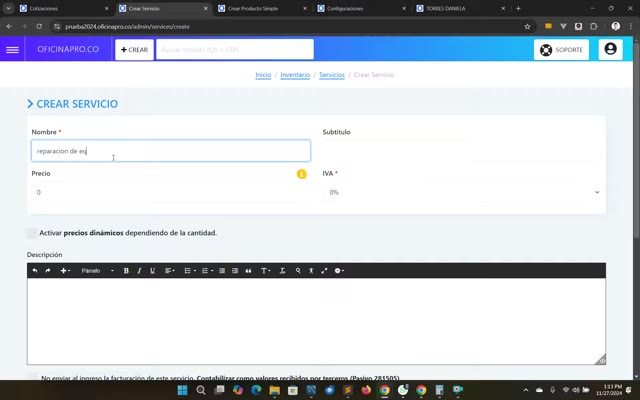The width and height of the screenshot is (640, 400).
Task: Increase indent in the editor
Action: point(235,271)
